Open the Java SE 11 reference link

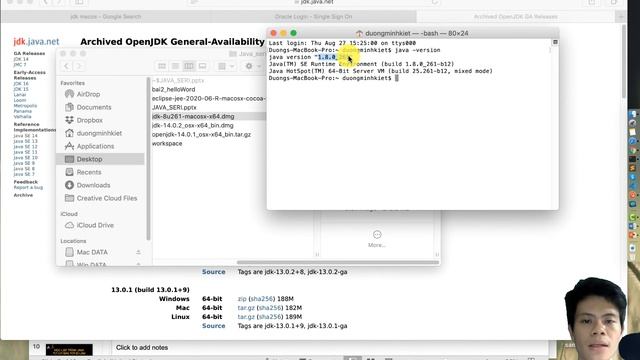[25, 152]
